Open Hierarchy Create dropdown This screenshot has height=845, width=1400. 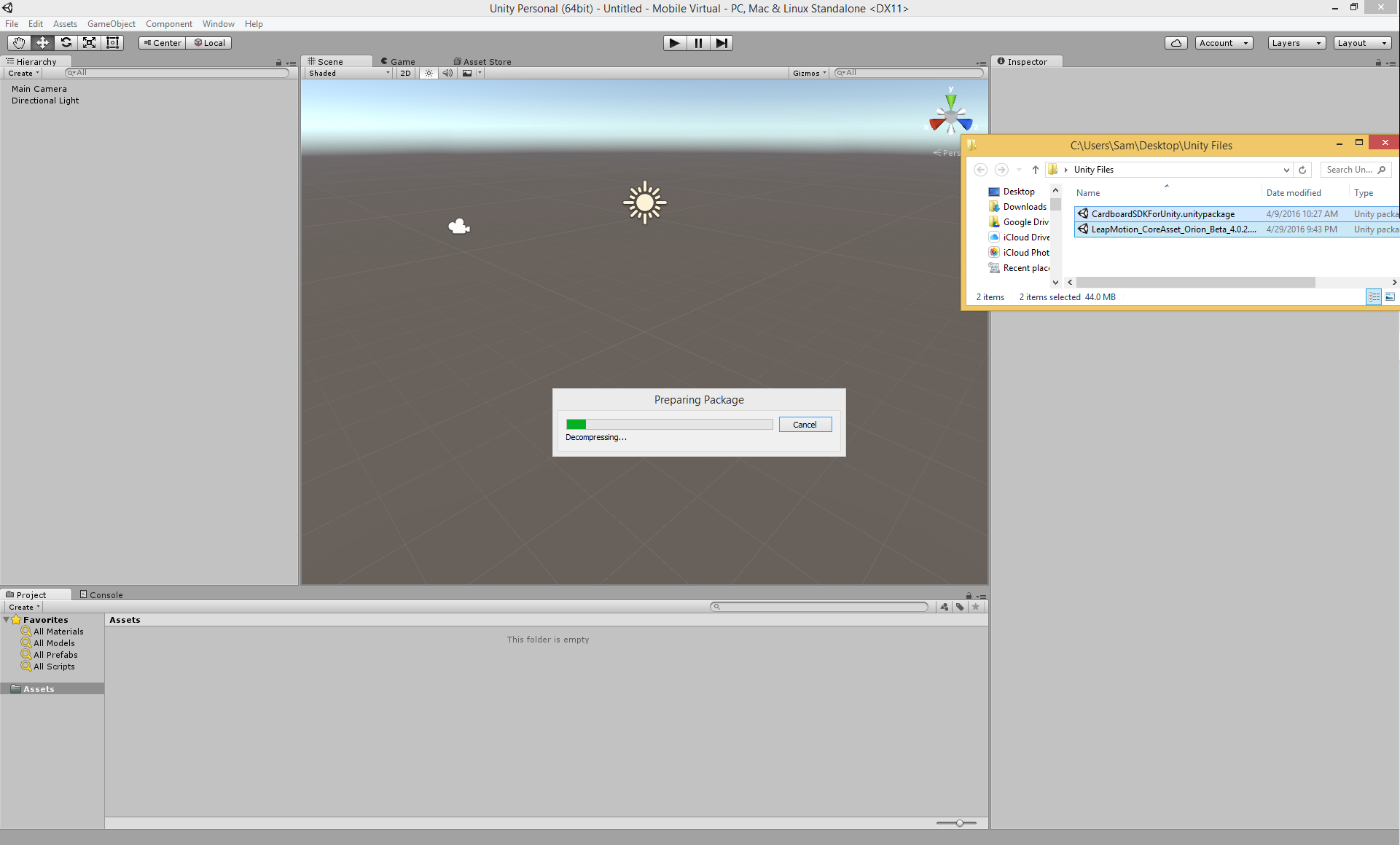[x=23, y=74]
